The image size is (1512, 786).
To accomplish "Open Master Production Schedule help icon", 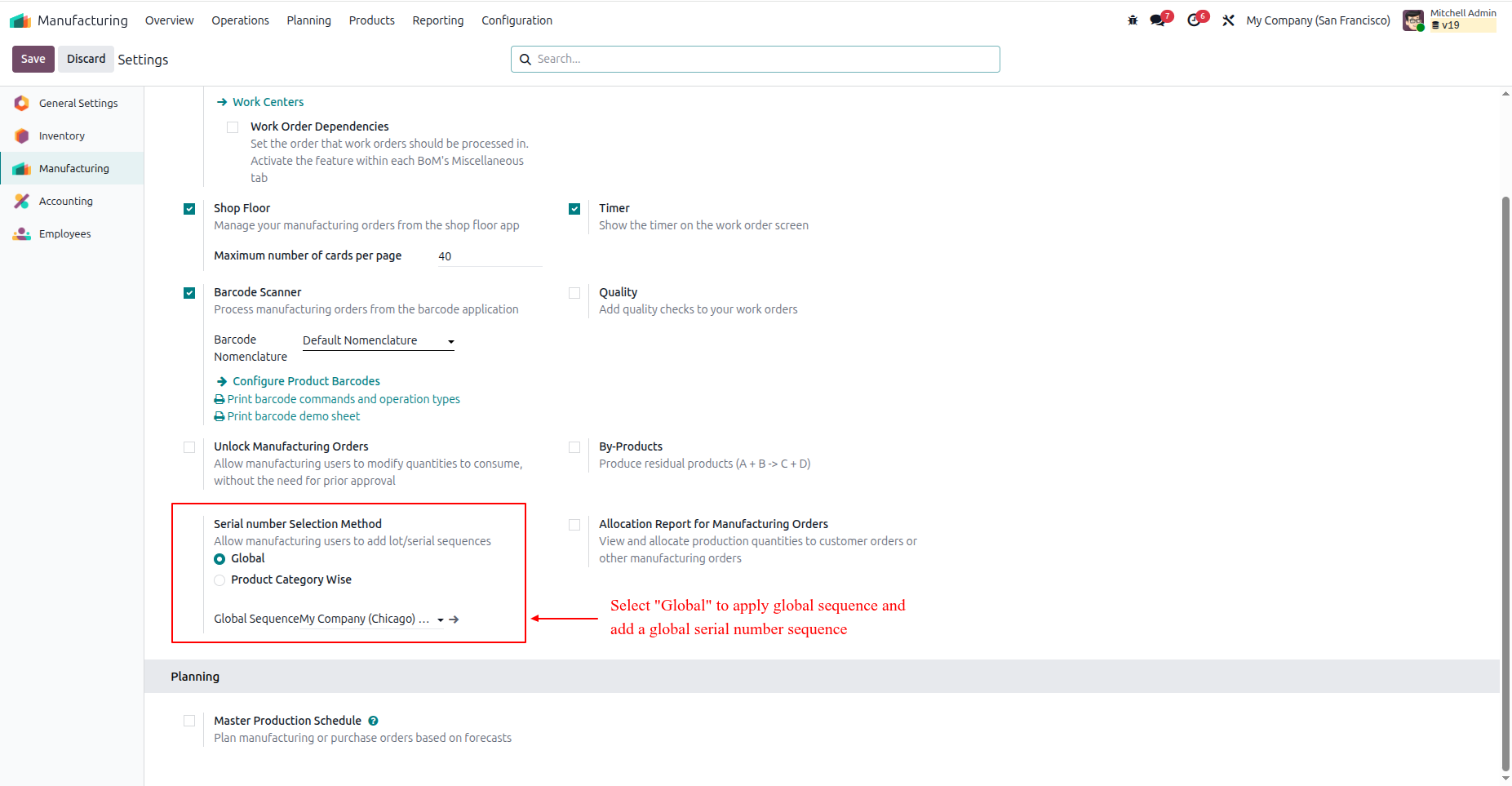I will [x=373, y=721].
